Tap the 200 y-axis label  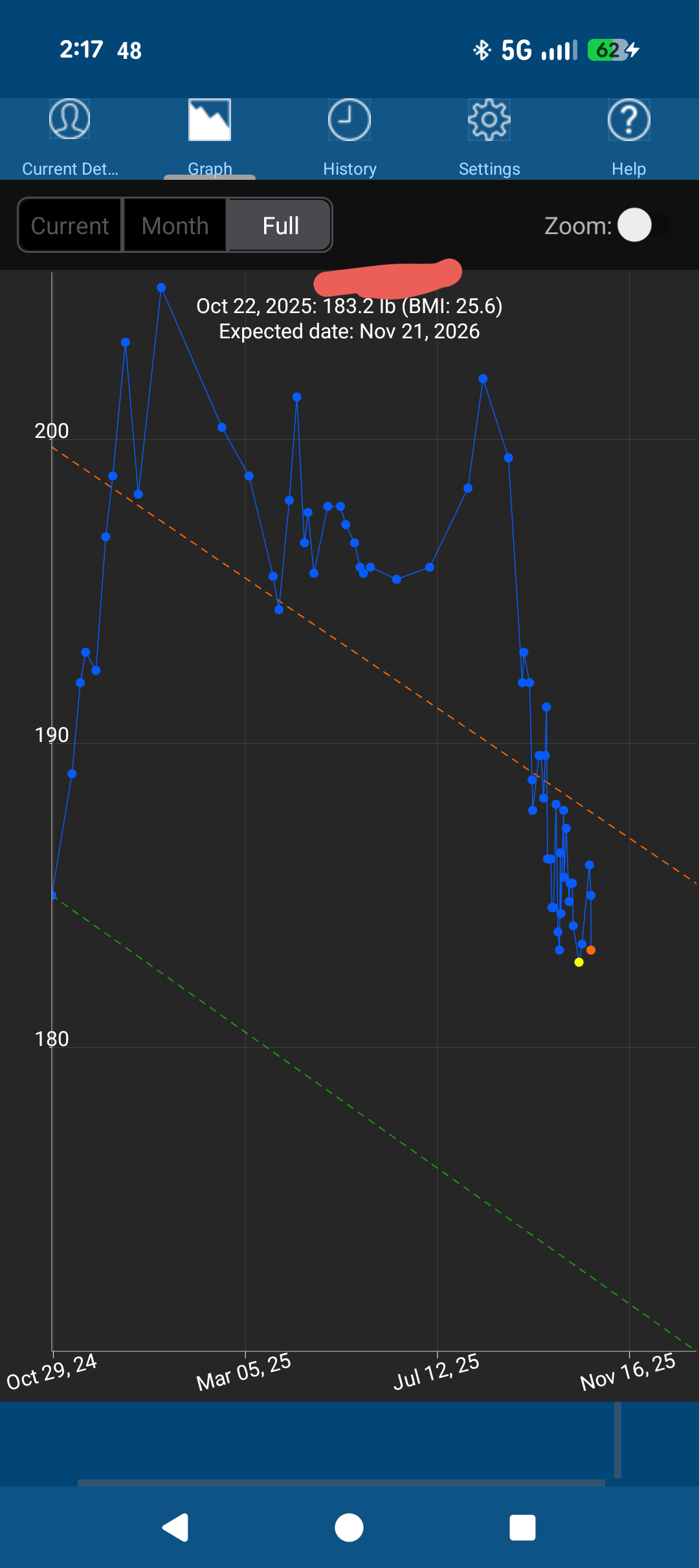52,431
